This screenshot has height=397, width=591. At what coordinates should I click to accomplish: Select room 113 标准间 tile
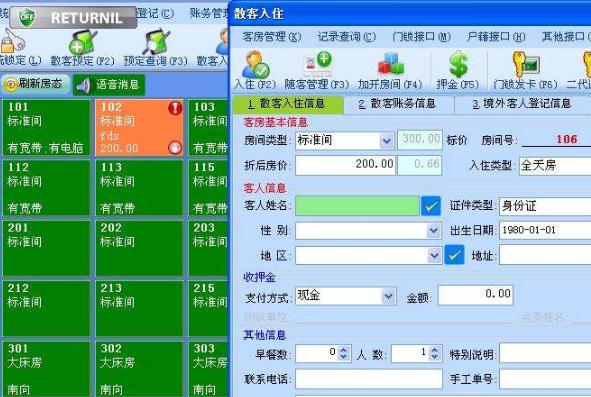139,188
